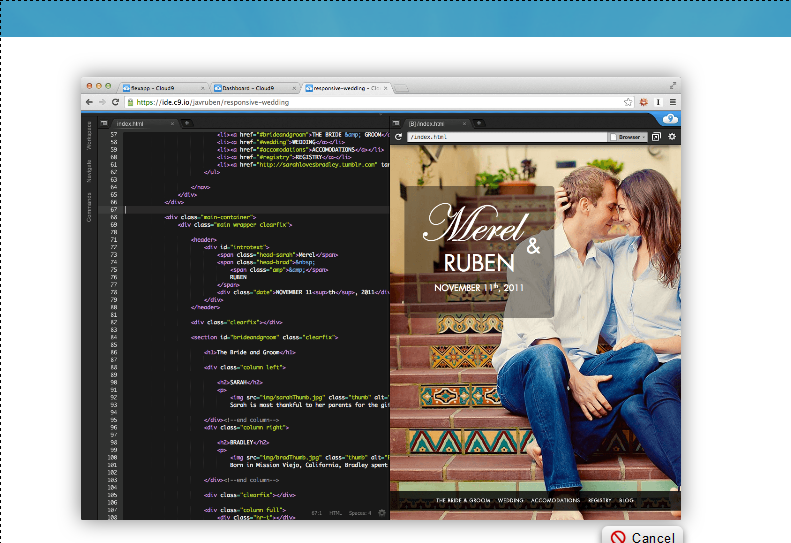The height and width of the screenshot is (543, 791).
Task: Click 'WEDDING' link in preview nav
Action: click(x=511, y=501)
